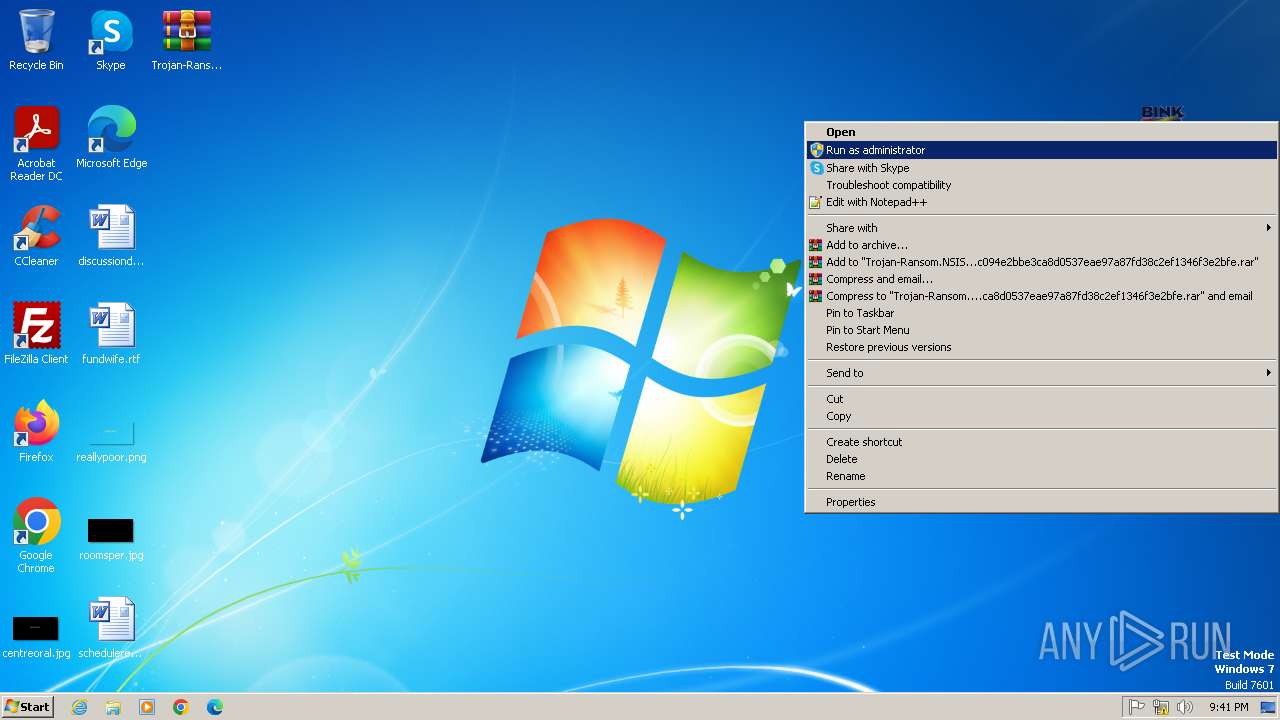Open FileZilla Client desktop shortcut
This screenshot has width=1280, height=720.
[x=36, y=334]
